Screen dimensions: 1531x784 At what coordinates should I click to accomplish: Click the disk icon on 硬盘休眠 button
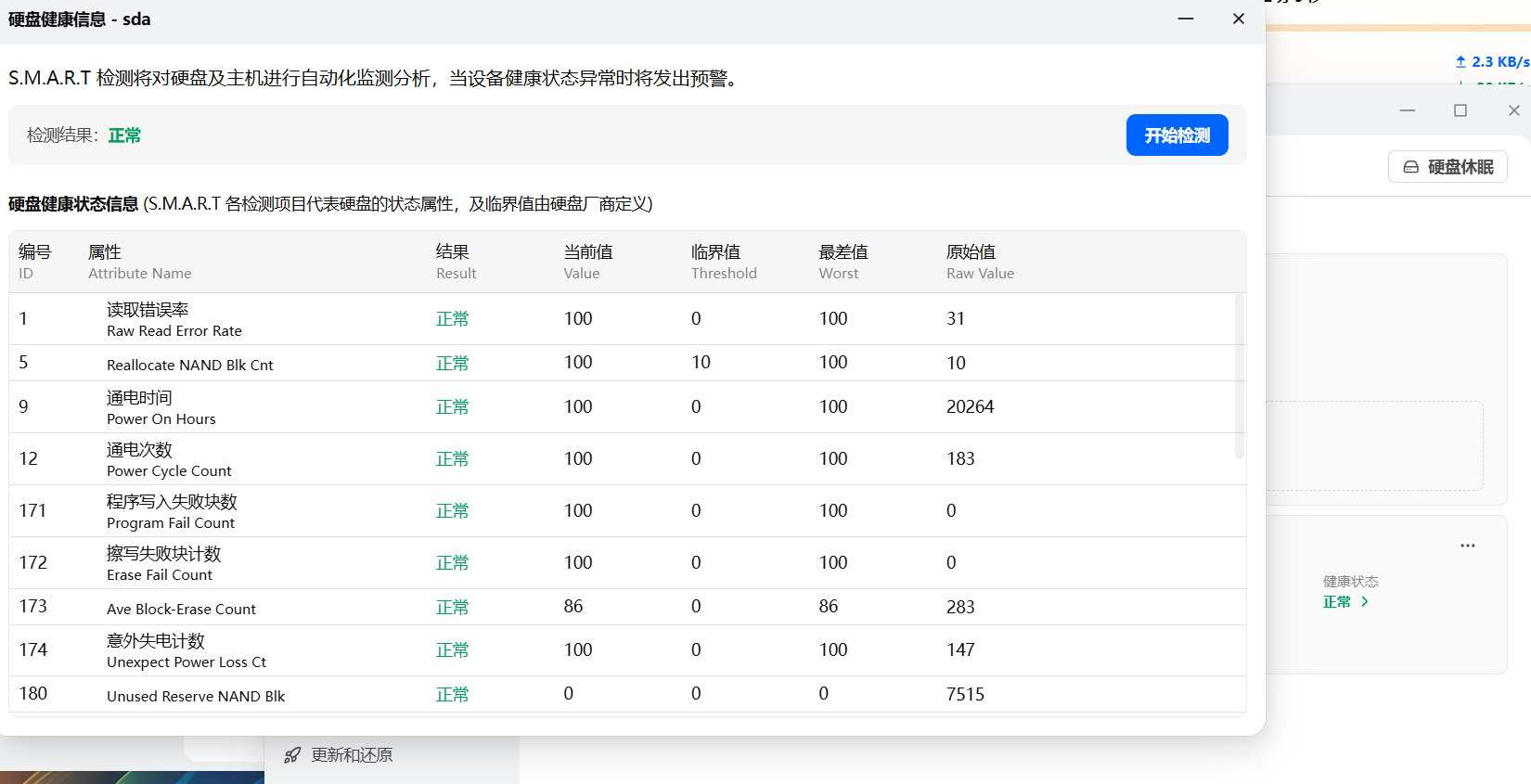click(1410, 167)
